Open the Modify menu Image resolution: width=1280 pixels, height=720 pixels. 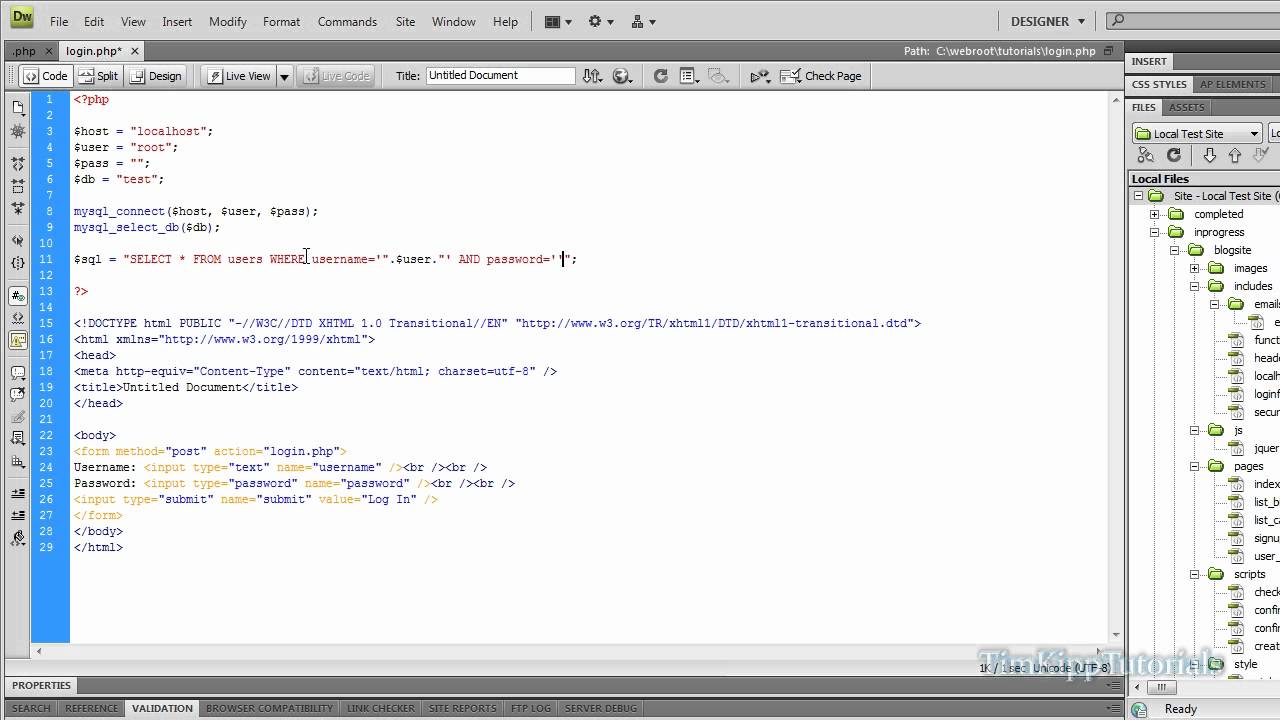tap(227, 21)
